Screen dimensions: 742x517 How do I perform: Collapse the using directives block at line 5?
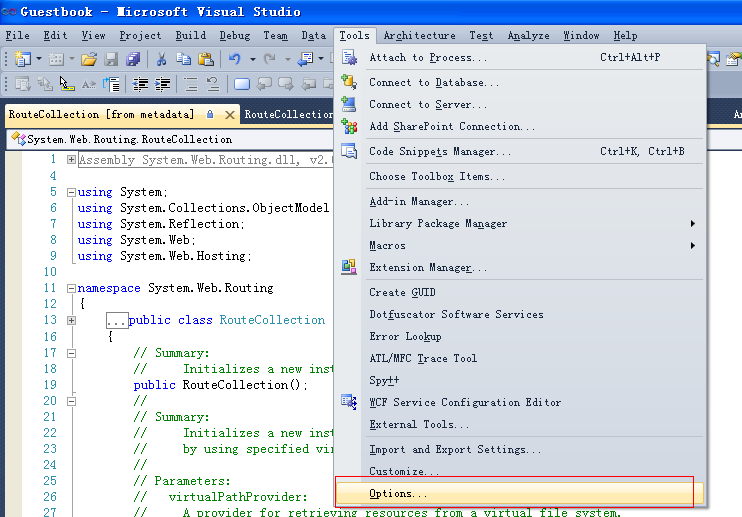coord(71,192)
